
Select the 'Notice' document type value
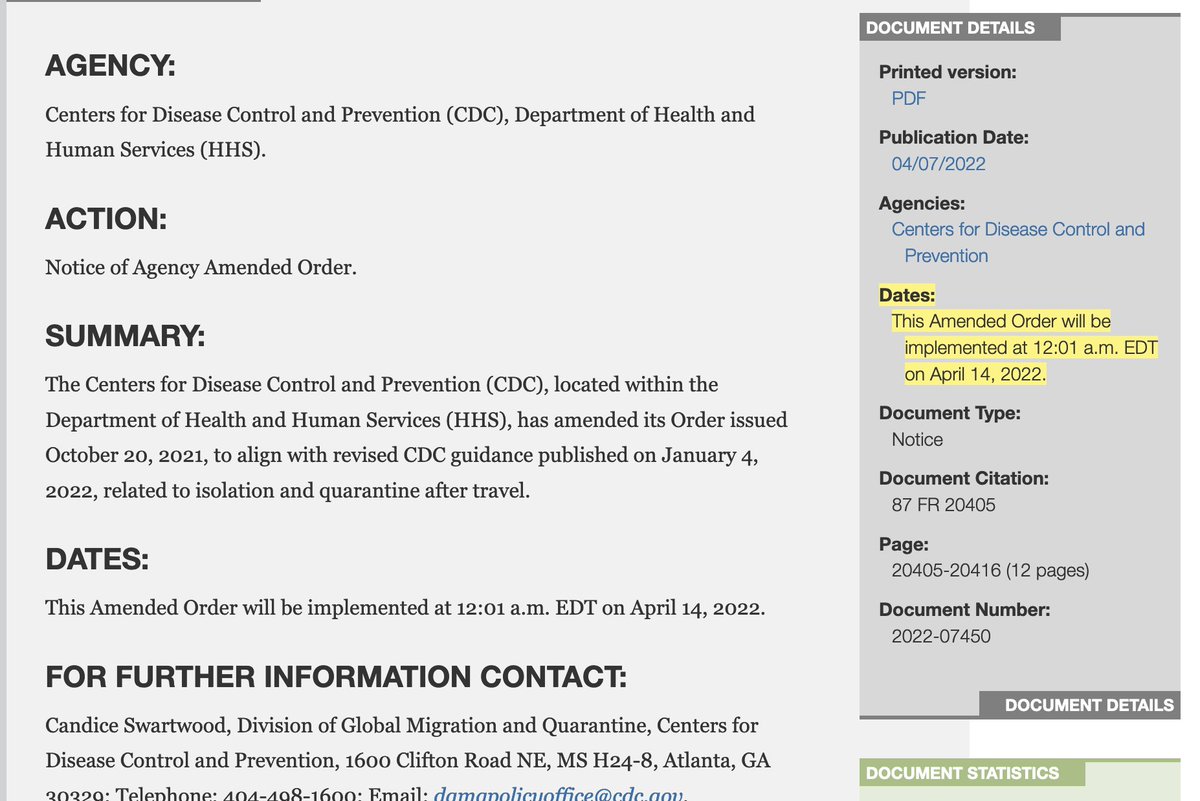pyautogui.click(x=917, y=439)
